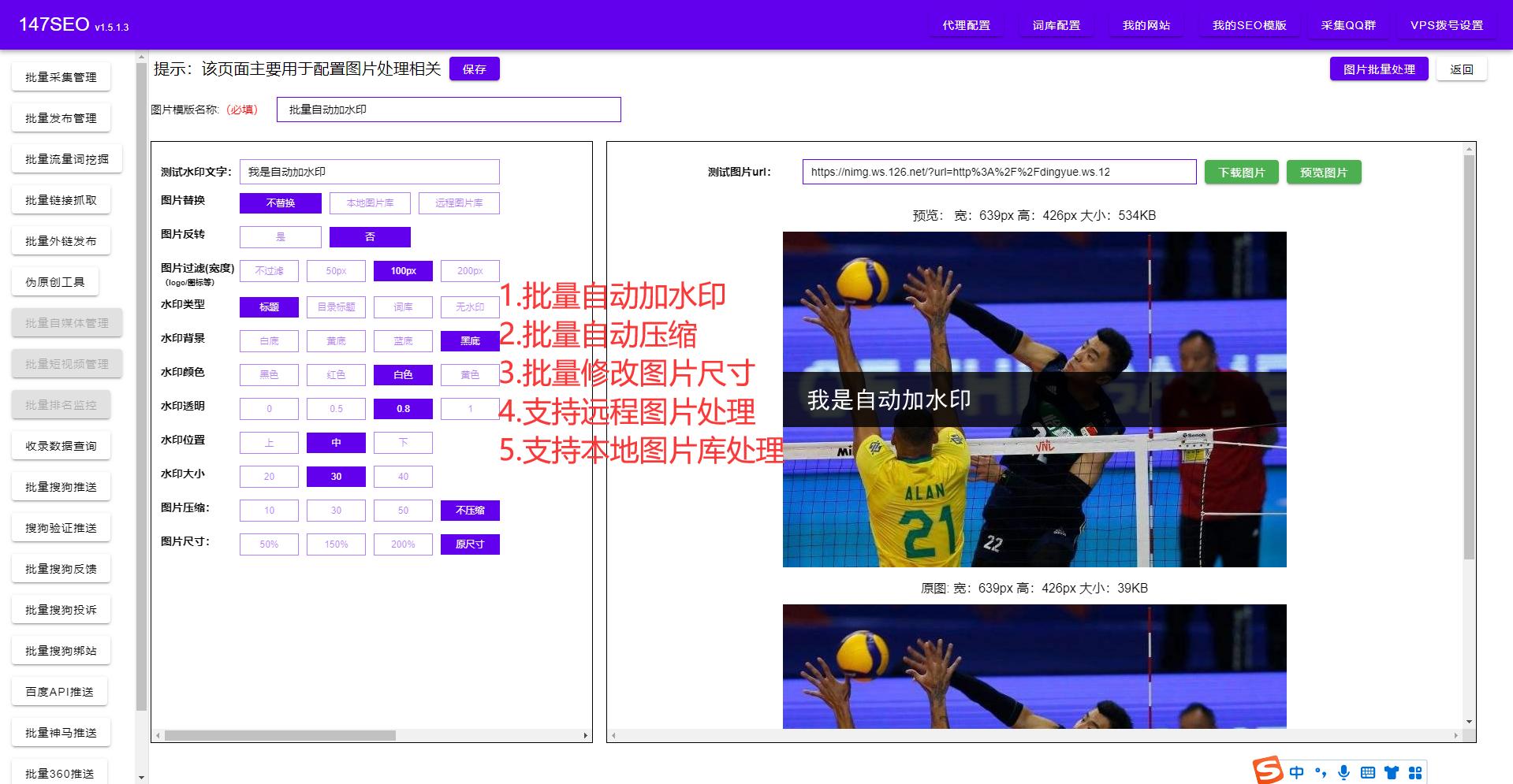
Task: Toggle 图片反转 to 是
Action: click(280, 236)
